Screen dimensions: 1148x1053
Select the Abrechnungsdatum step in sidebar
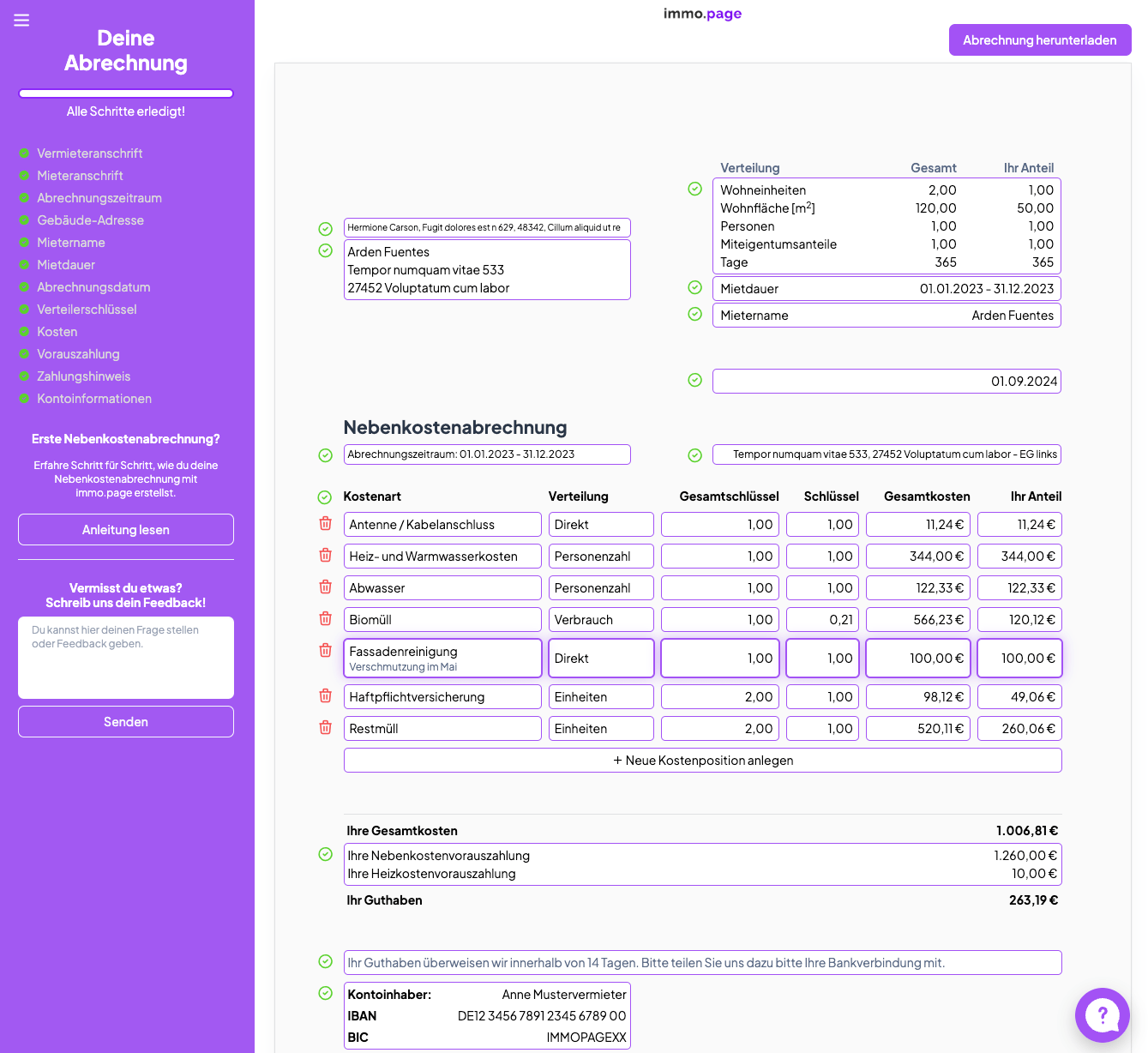(93, 286)
